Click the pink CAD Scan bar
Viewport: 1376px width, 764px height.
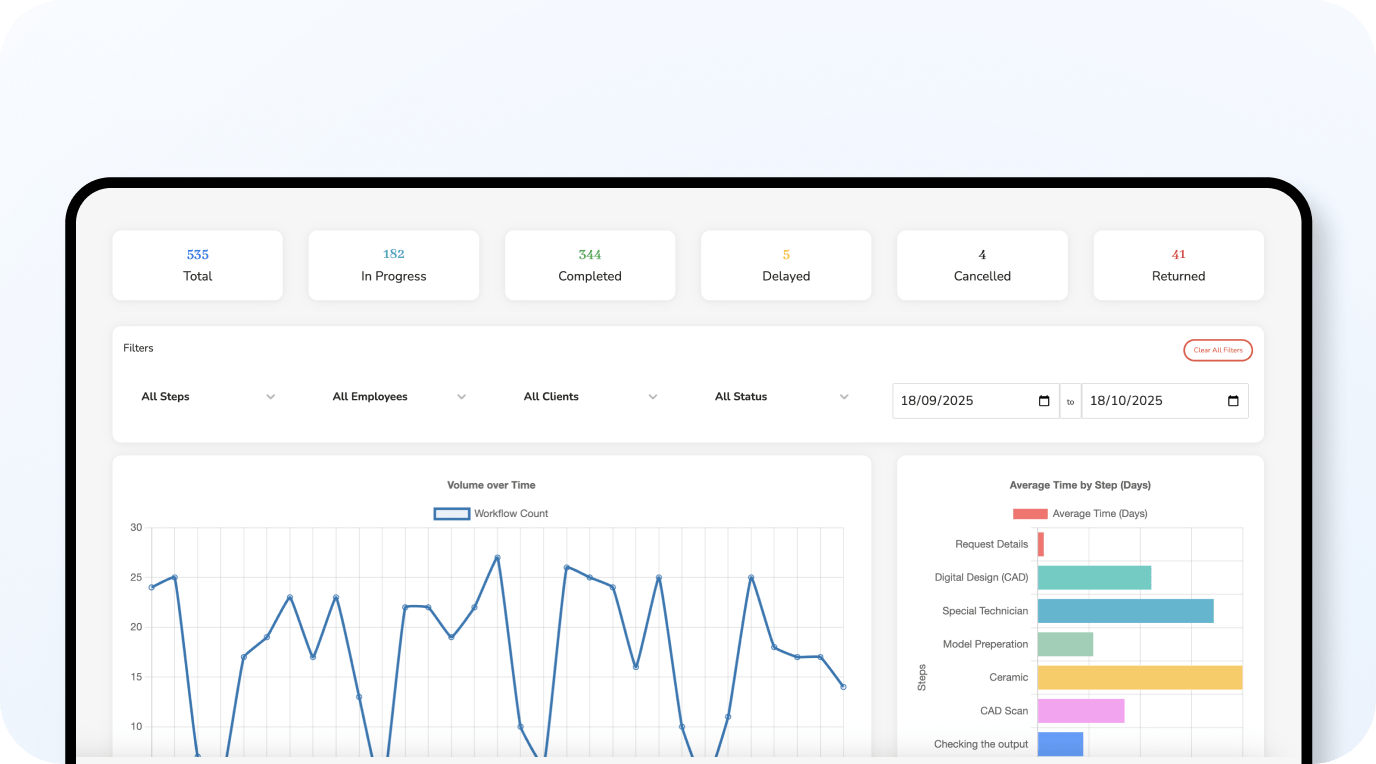1081,711
